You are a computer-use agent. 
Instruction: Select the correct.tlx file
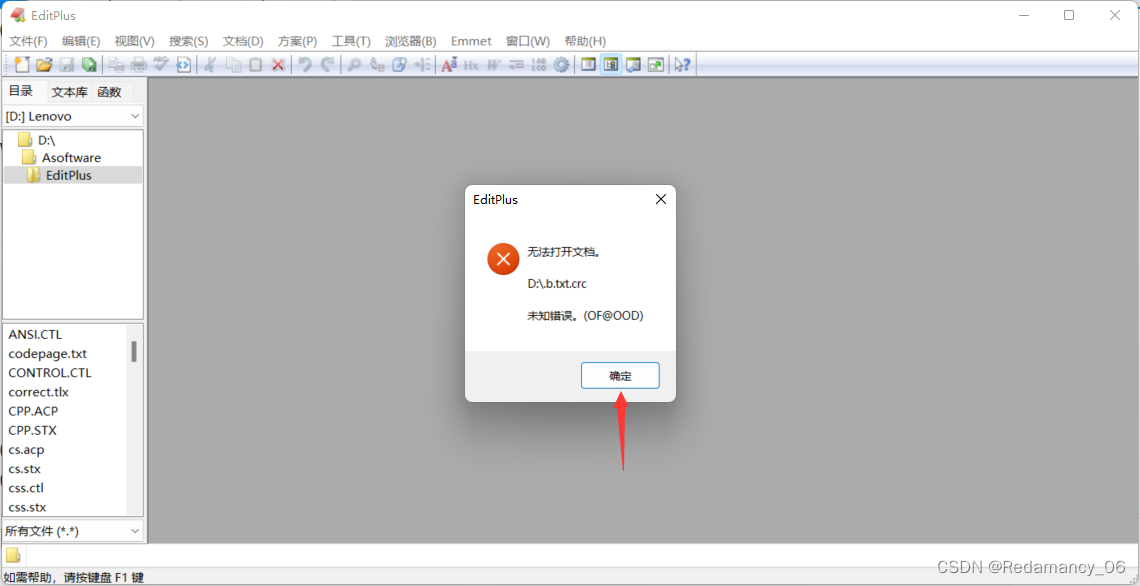click(x=39, y=392)
